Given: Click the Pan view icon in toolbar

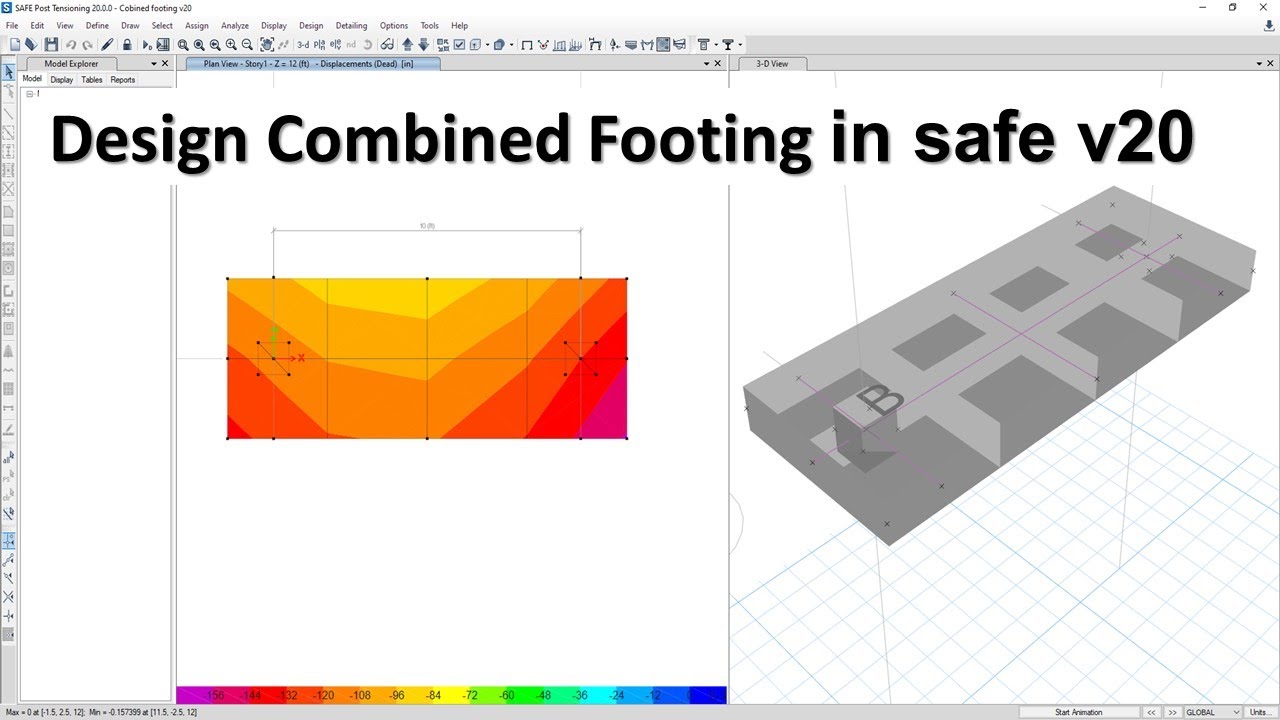Looking at the screenshot, I should (x=267, y=44).
